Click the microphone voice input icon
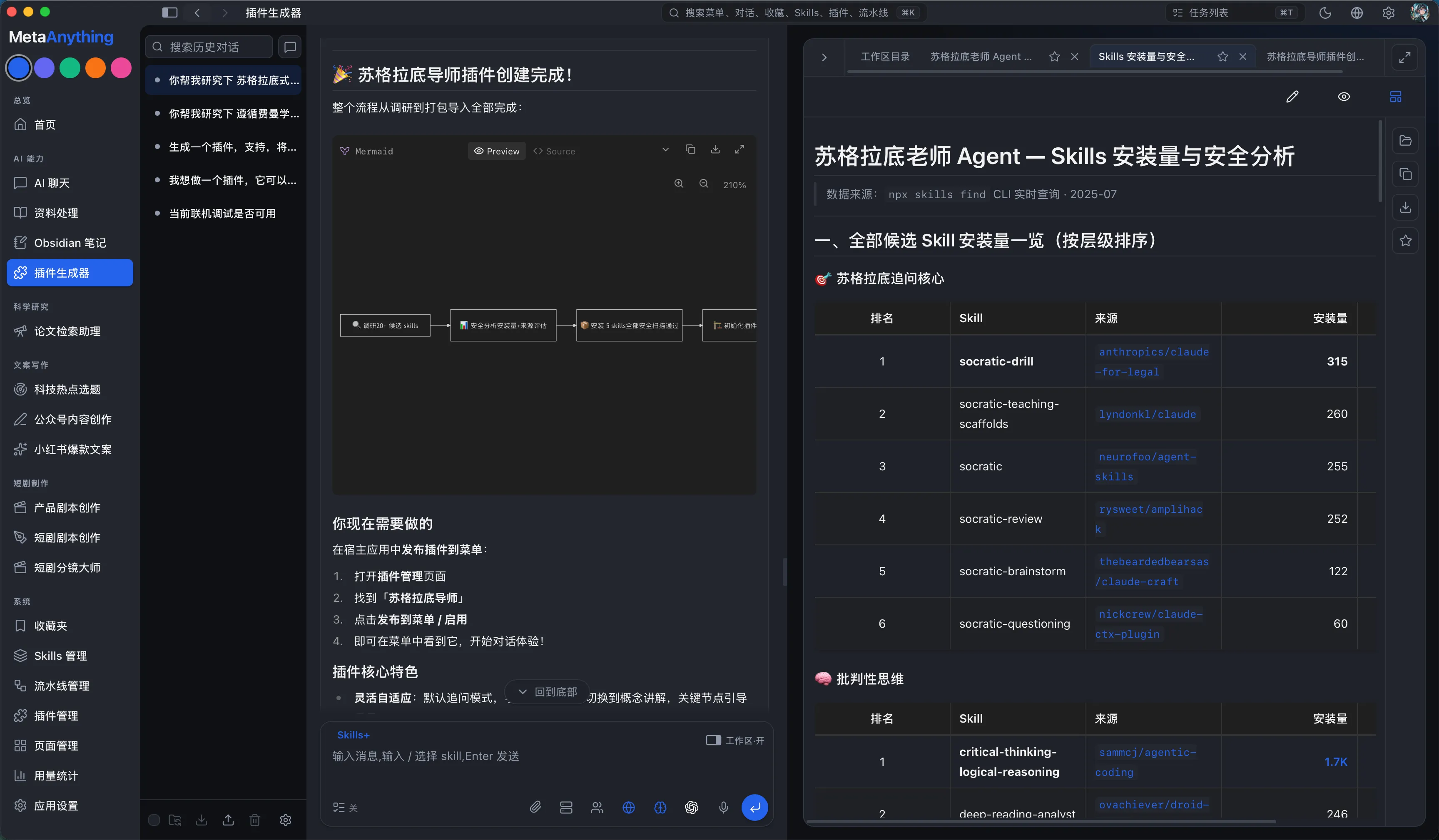1439x840 pixels. [x=723, y=807]
